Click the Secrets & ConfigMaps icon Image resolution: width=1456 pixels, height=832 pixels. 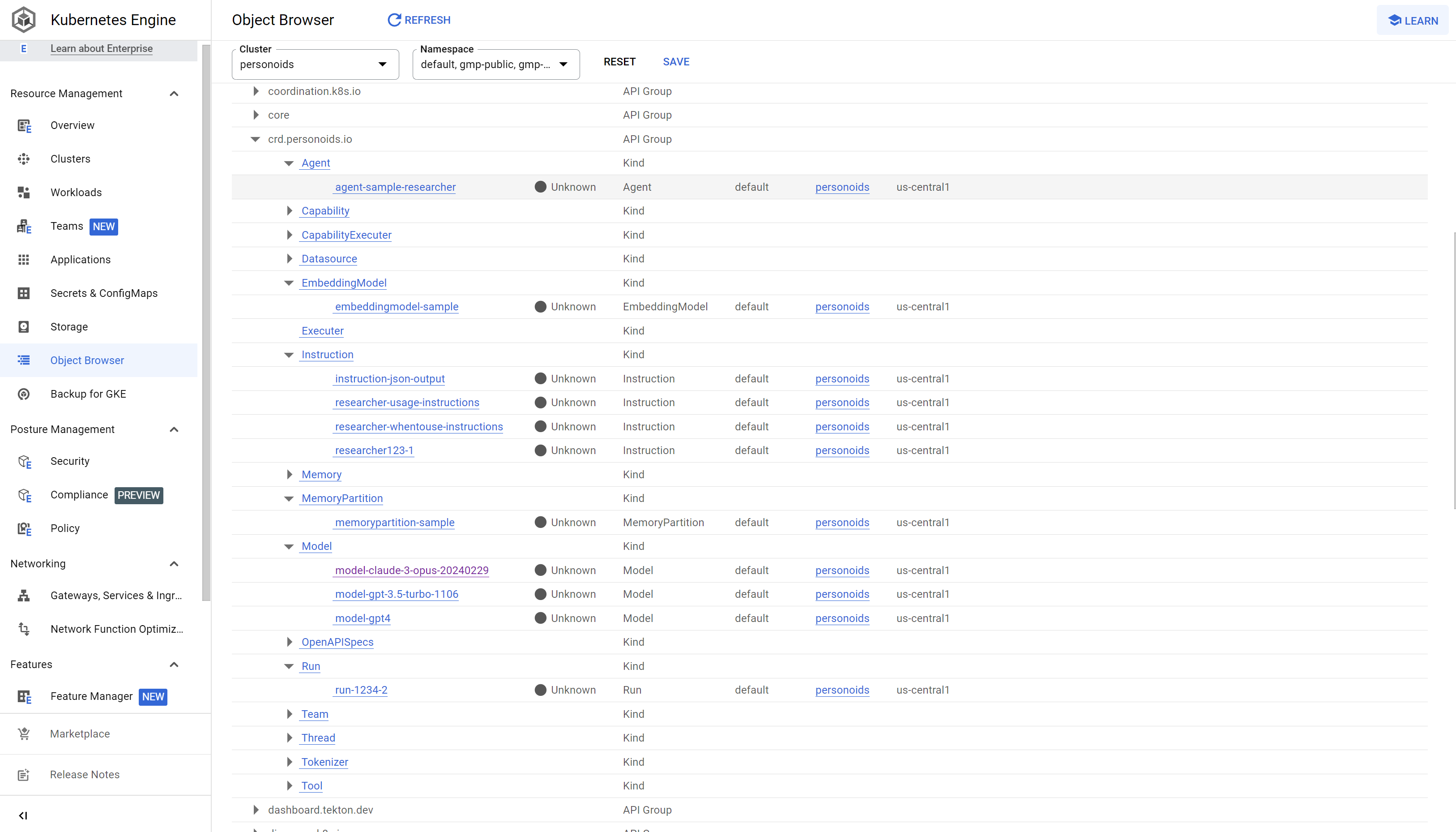point(23,293)
